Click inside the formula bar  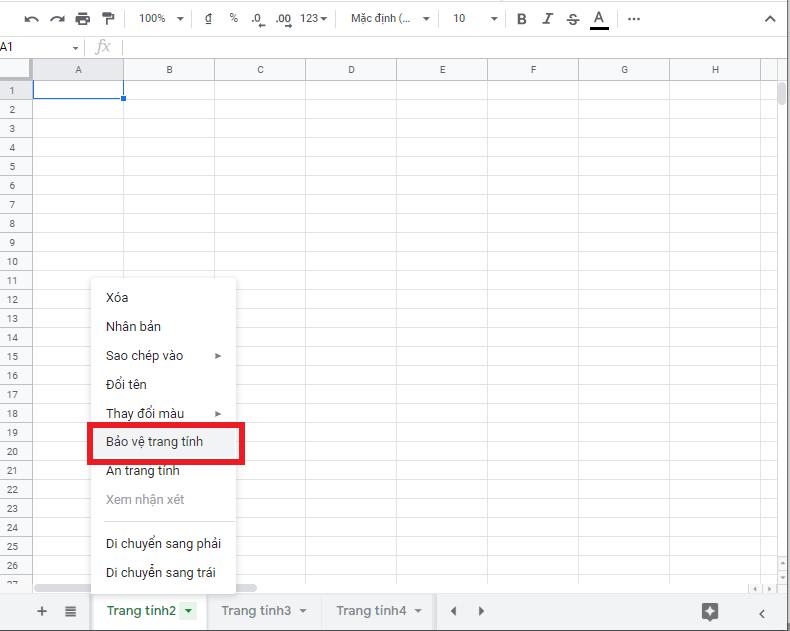point(453,47)
